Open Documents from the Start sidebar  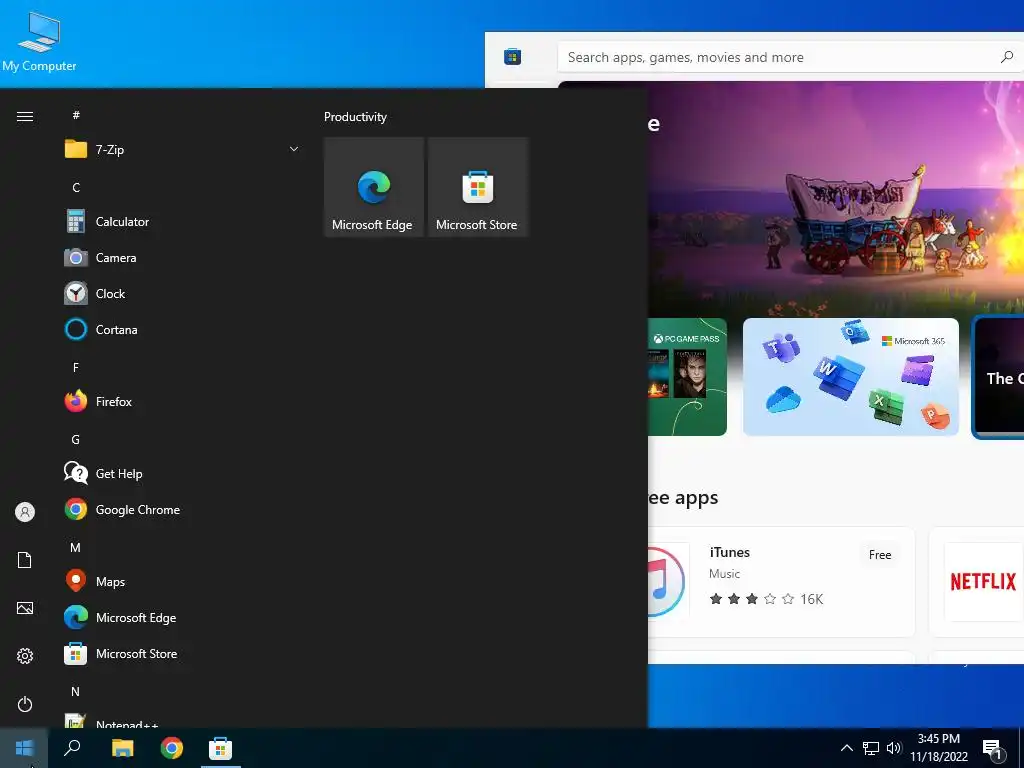point(25,560)
